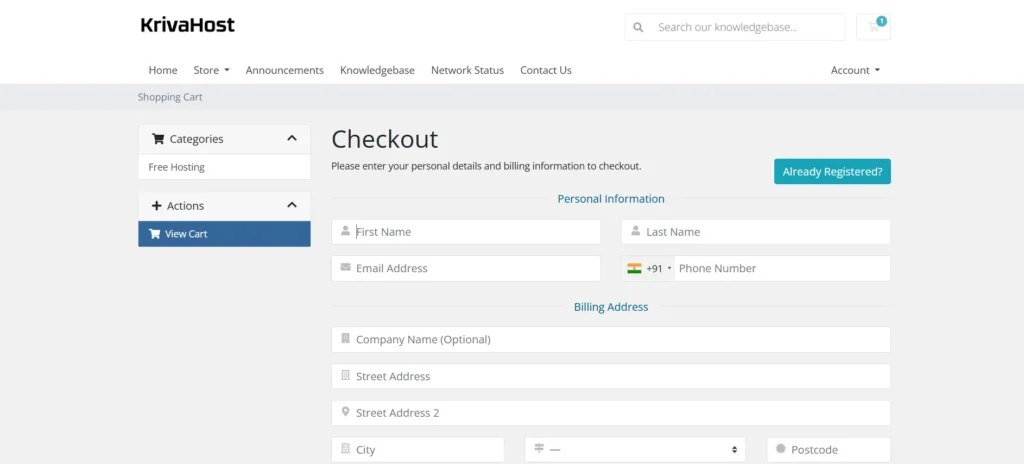
Task: Click the Categories cart icon
Action: click(158, 139)
